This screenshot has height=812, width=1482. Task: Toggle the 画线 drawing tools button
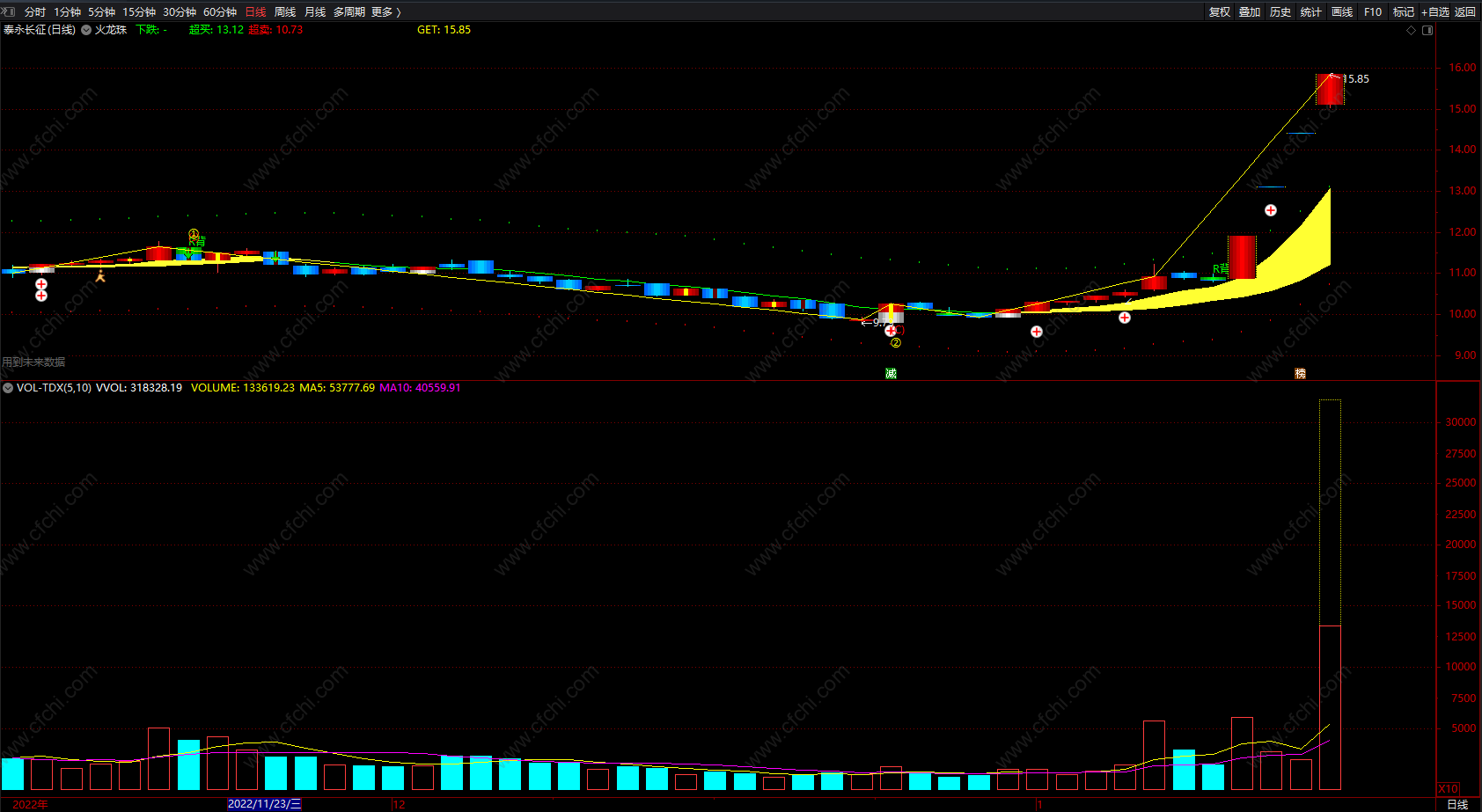coord(1342,11)
